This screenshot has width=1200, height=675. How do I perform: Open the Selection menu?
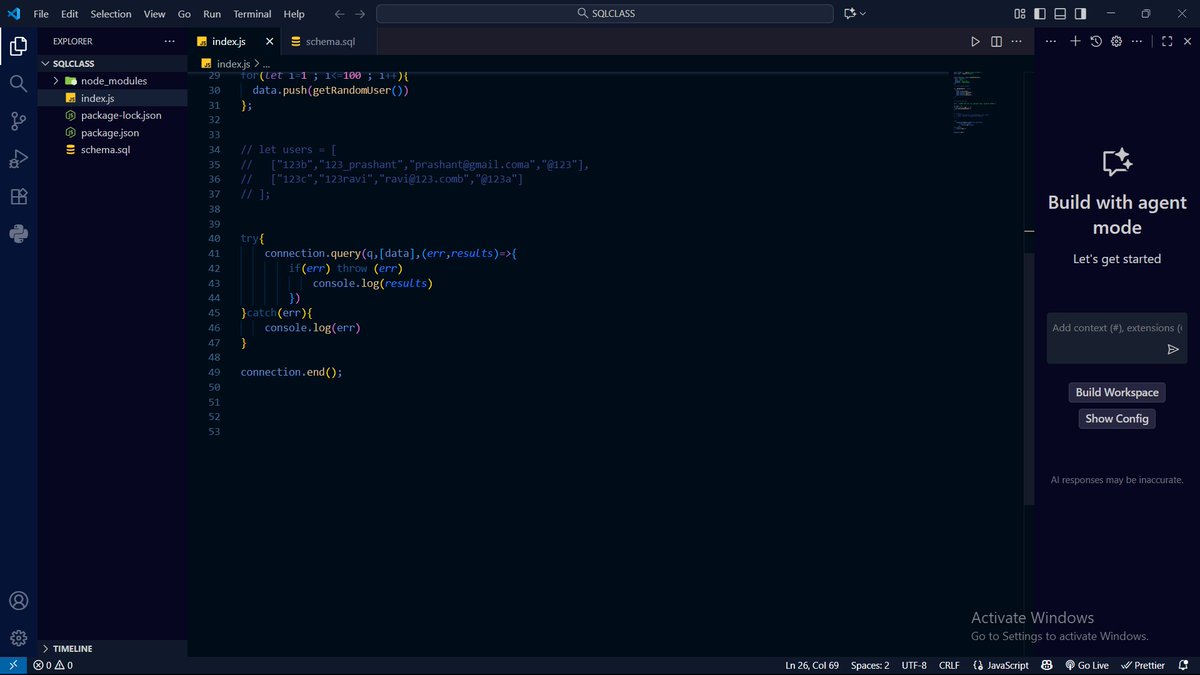[x=111, y=14]
